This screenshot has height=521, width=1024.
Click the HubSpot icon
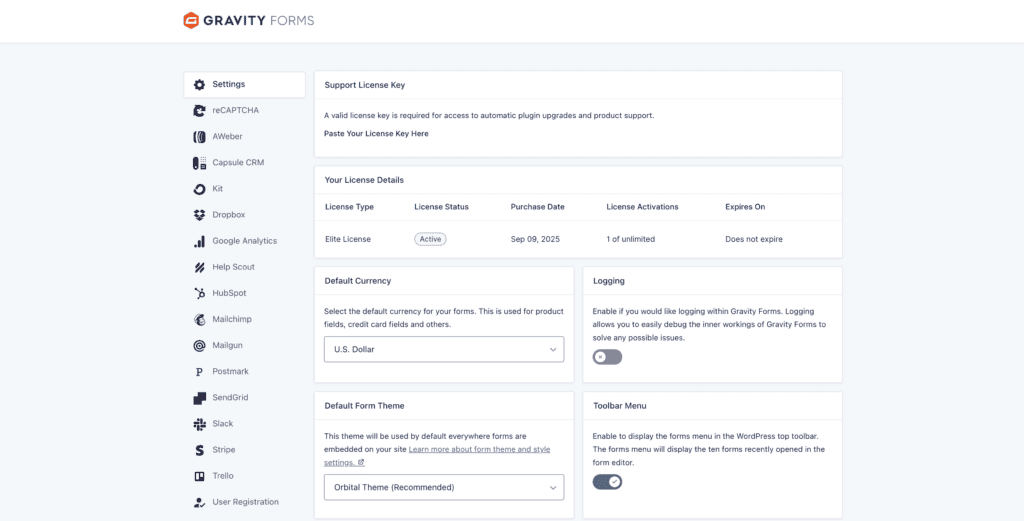199,294
